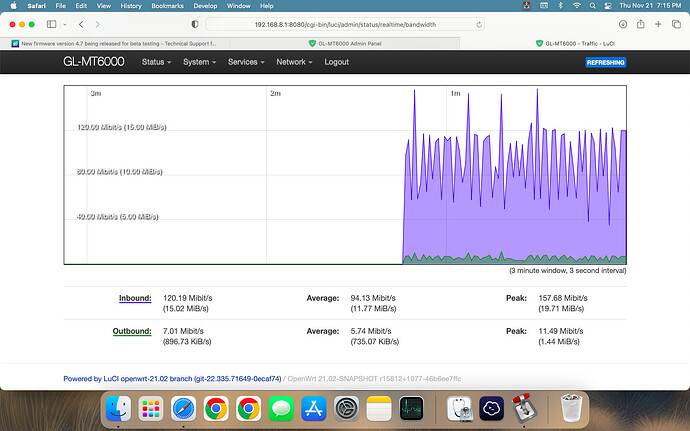This screenshot has width=690, height=431.
Task: Click the Powered by LuCI openwrt-21.02 link
Action: pos(172,352)
